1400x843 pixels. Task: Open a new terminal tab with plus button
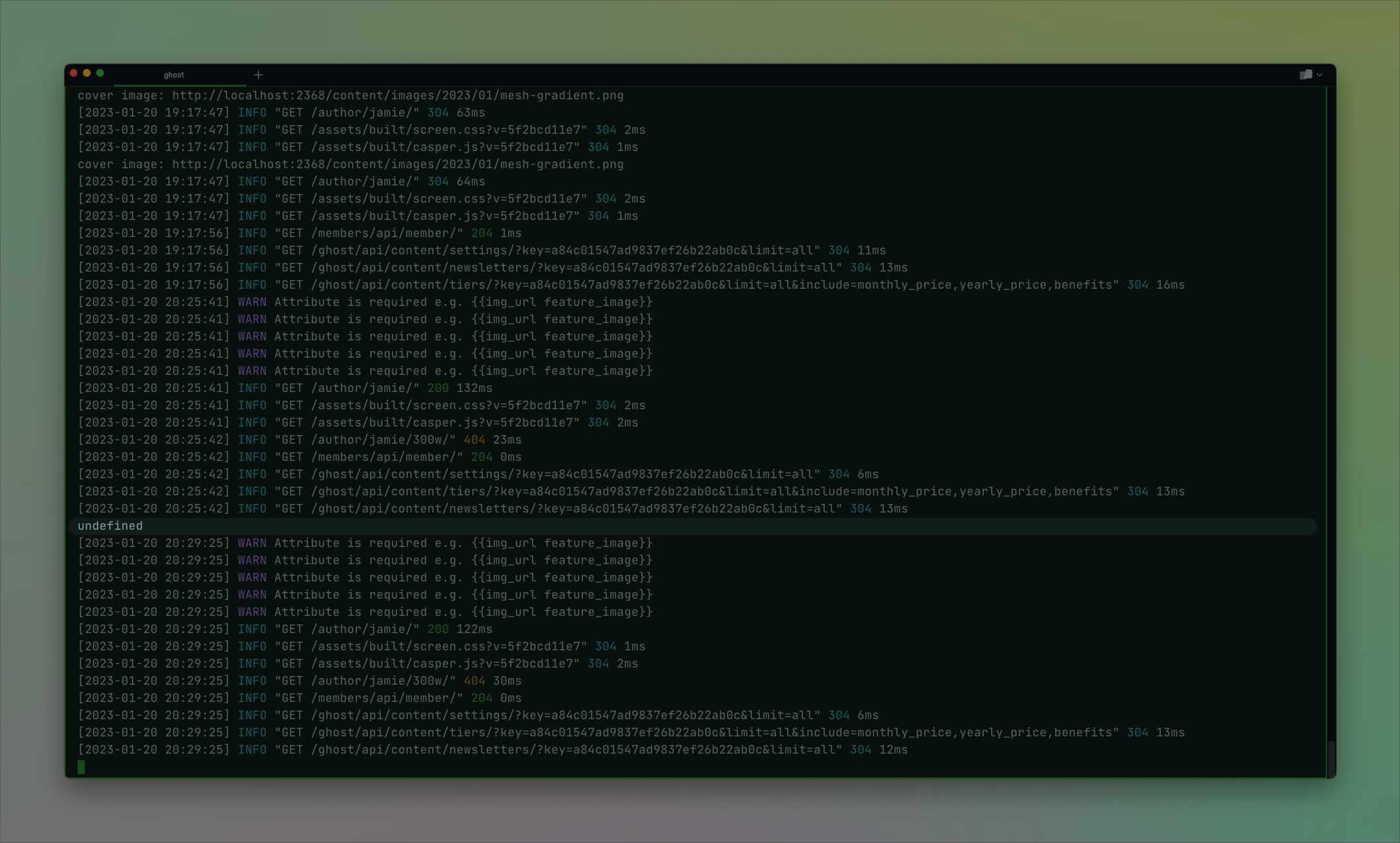[x=258, y=75]
